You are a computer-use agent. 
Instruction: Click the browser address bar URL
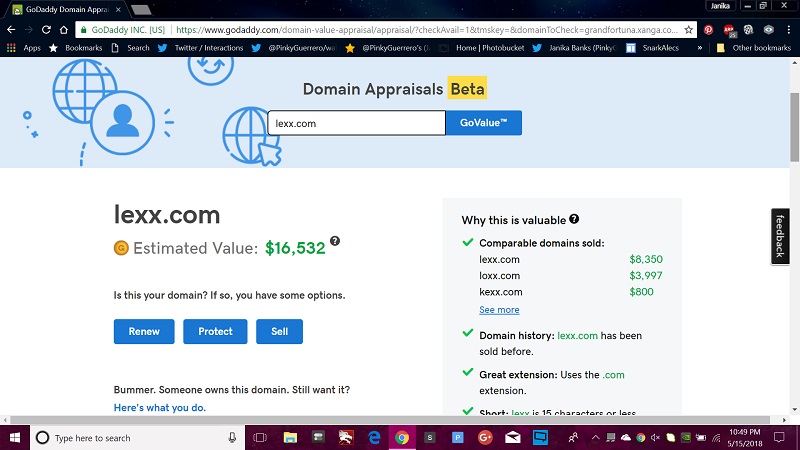tap(427, 30)
